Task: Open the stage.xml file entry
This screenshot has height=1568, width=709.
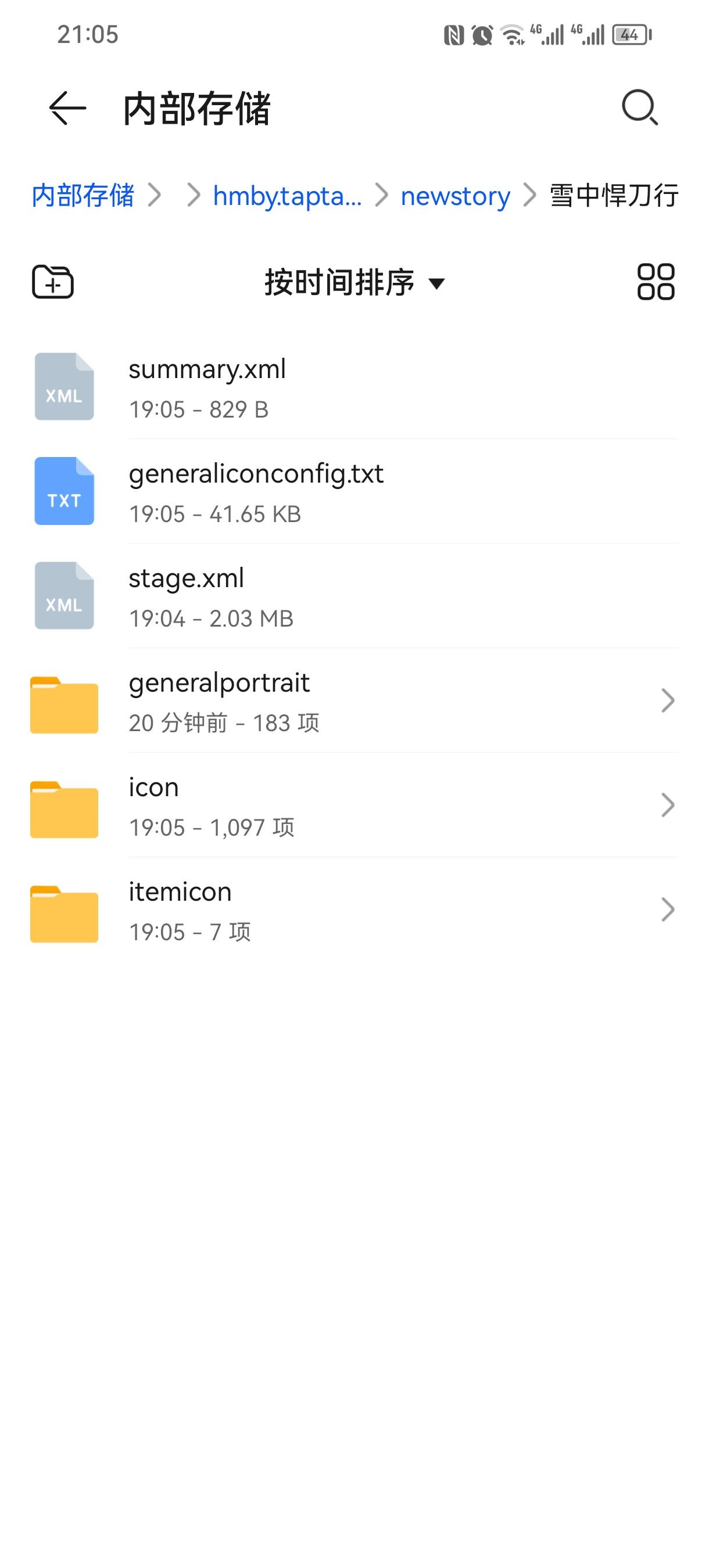Action: click(x=354, y=596)
